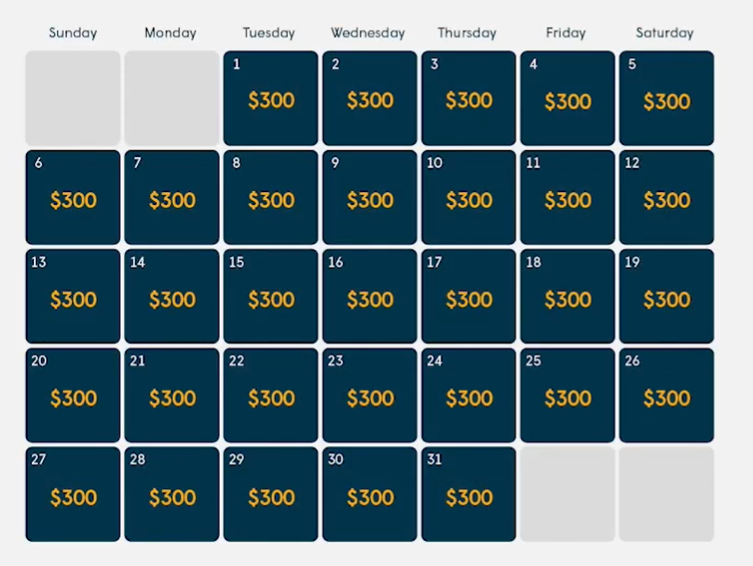Click the day 24 calendar tile
Viewport: 753px width, 566px height.
coord(469,395)
